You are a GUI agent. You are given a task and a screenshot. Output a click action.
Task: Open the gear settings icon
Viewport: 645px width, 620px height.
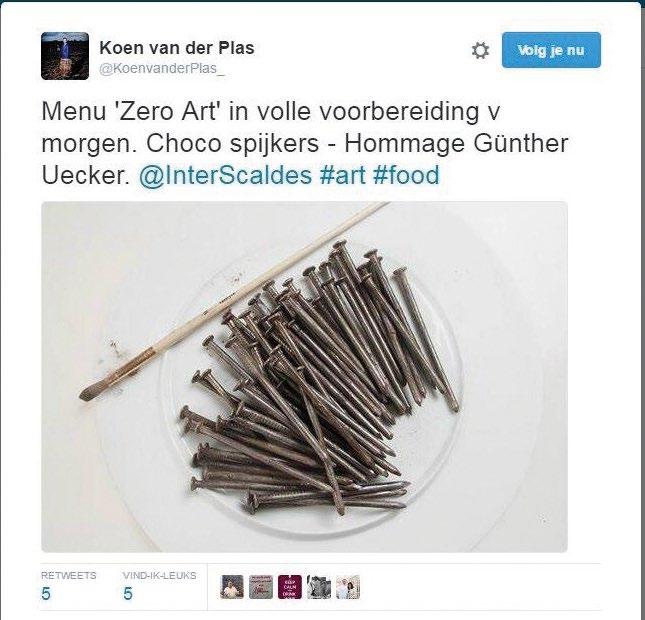coord(480,51)
